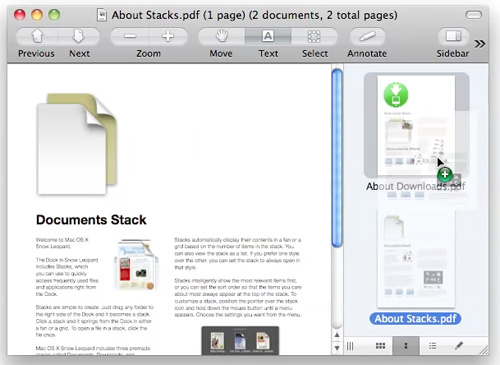This screenshot has height=365, width=500.
Task: Zoom in with the plus button
Action: 168,36
